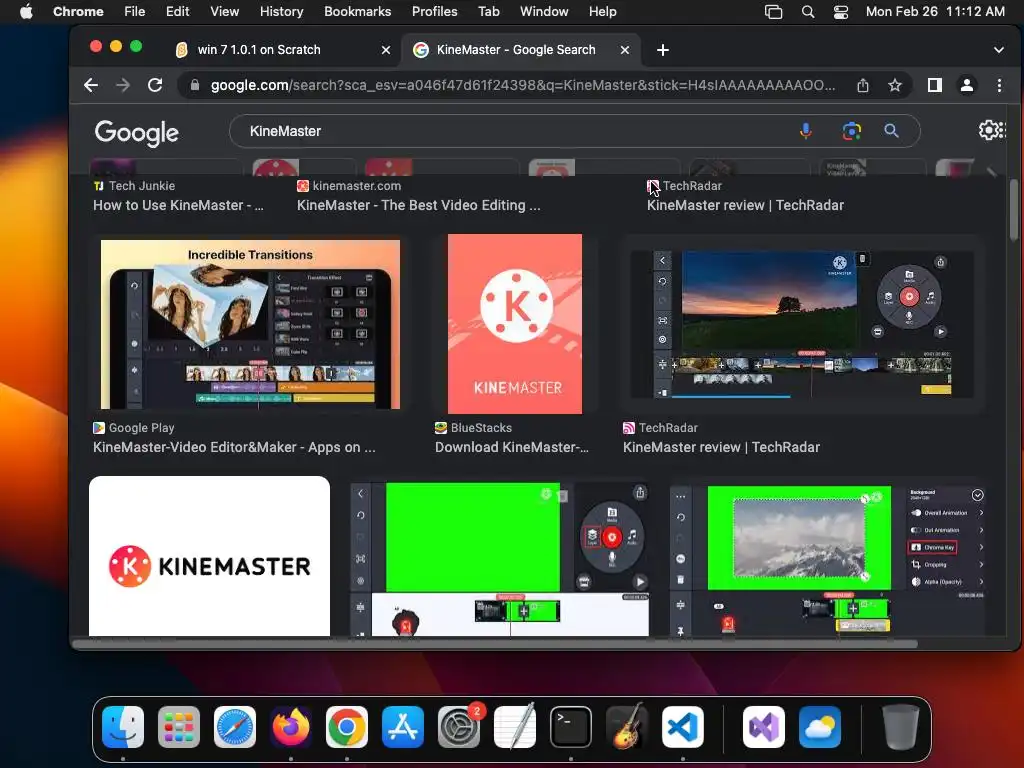Open Stage Manager icon in menu bar

(x=773, y=12)
